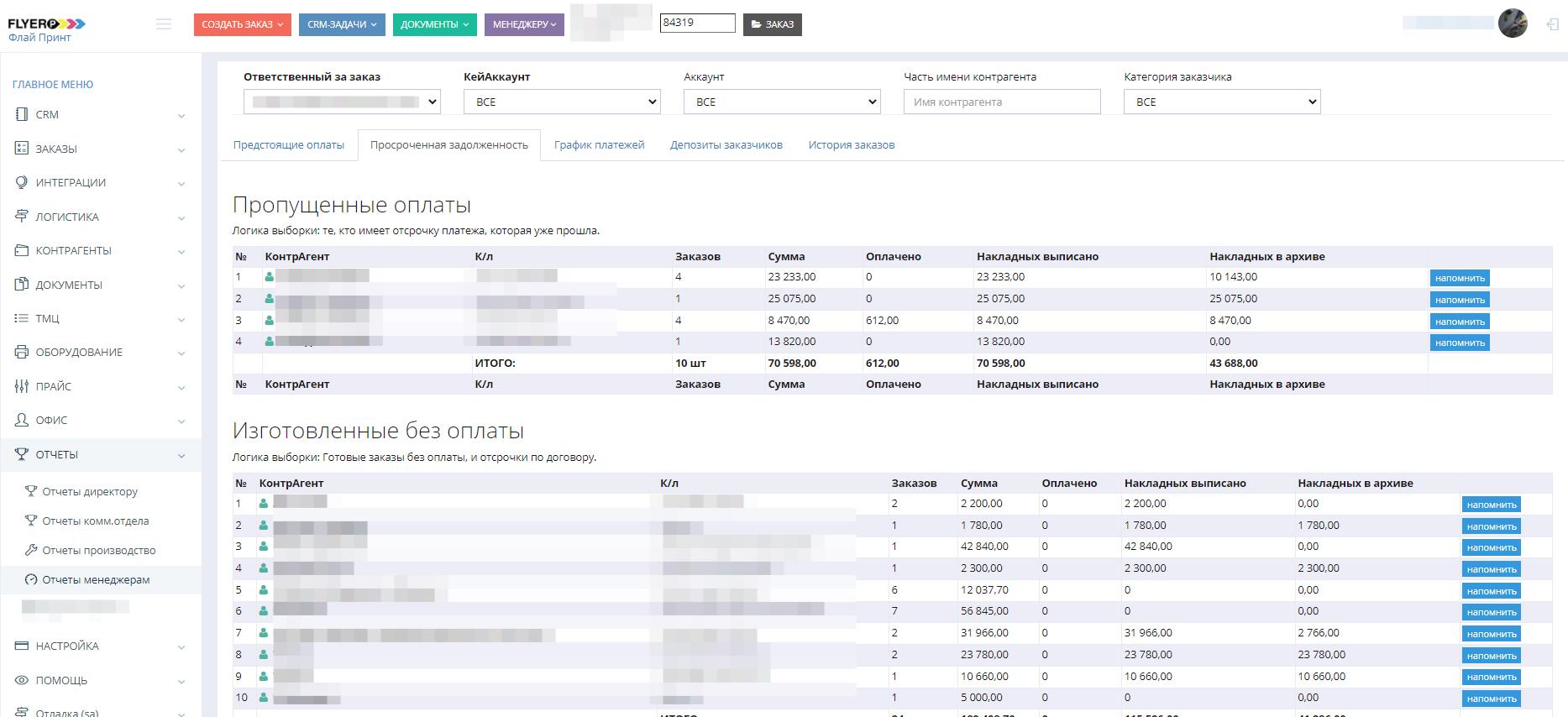Click wrench icon beside Отчеты производство

(32, 550)
